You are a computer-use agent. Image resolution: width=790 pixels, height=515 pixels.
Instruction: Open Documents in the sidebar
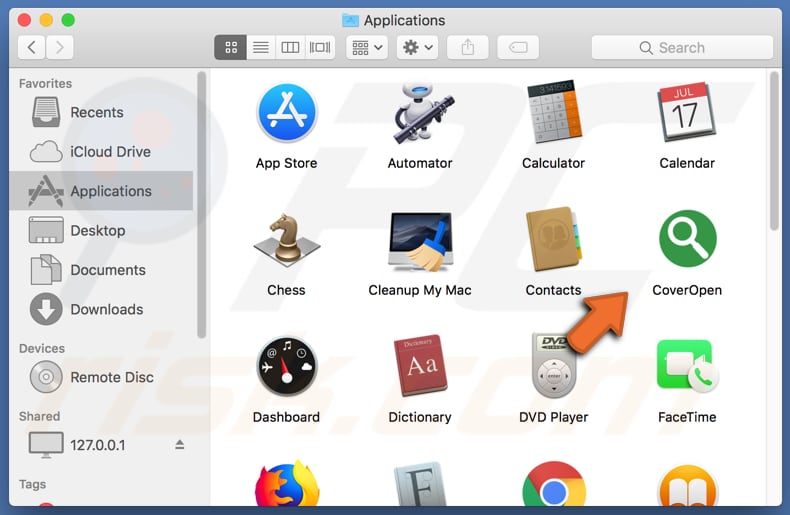[101, 270]
